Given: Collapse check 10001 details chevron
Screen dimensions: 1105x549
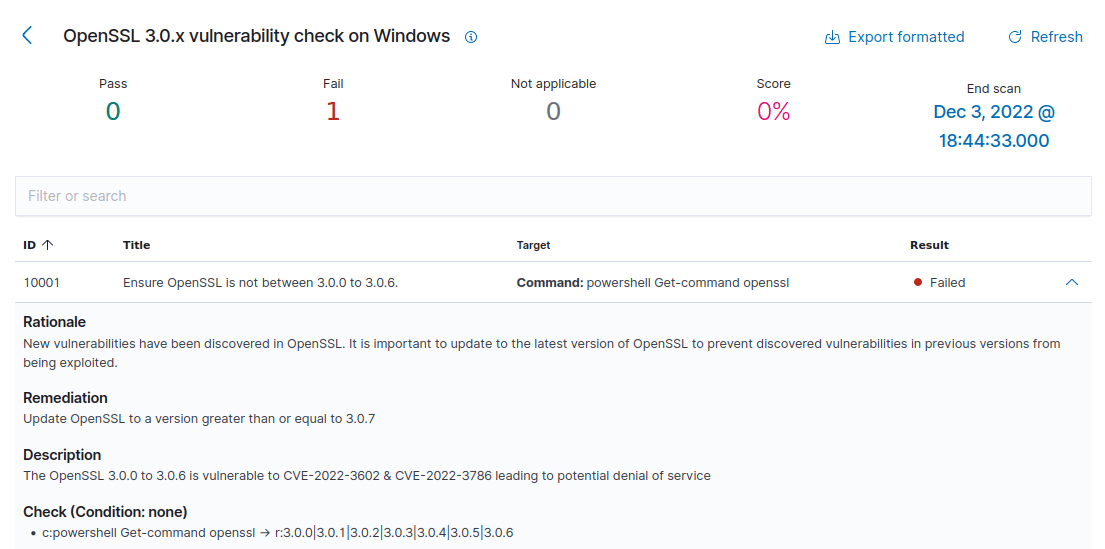Looking at the screenshot, I should click(1072, 282).
